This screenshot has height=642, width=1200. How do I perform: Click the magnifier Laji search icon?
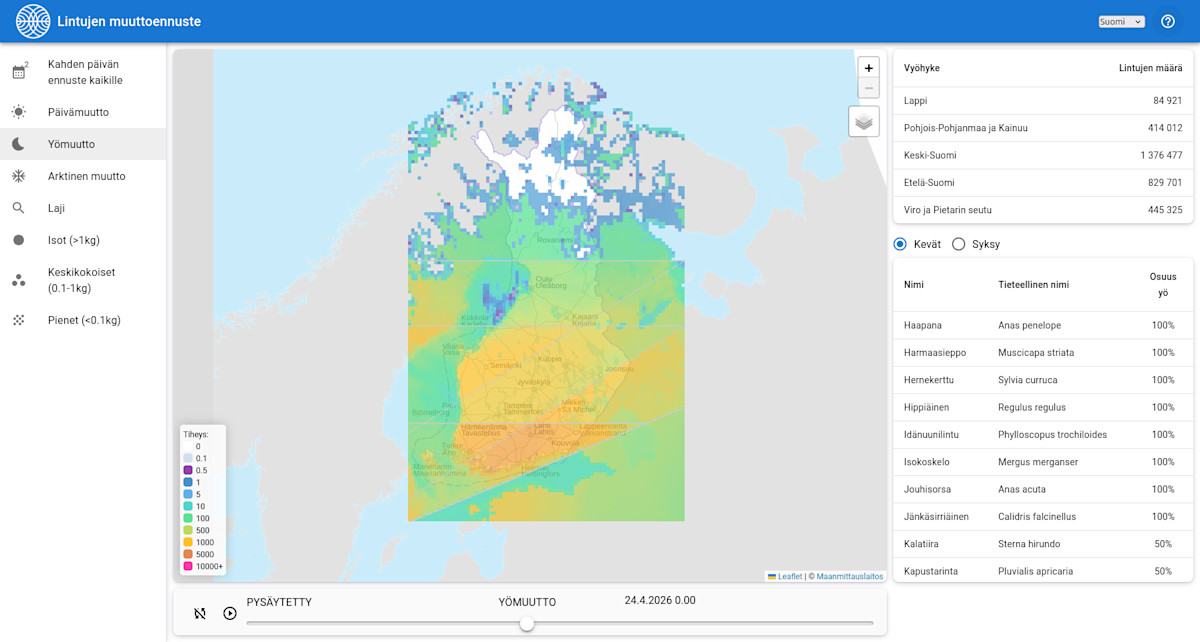click(x=19, y=208)
